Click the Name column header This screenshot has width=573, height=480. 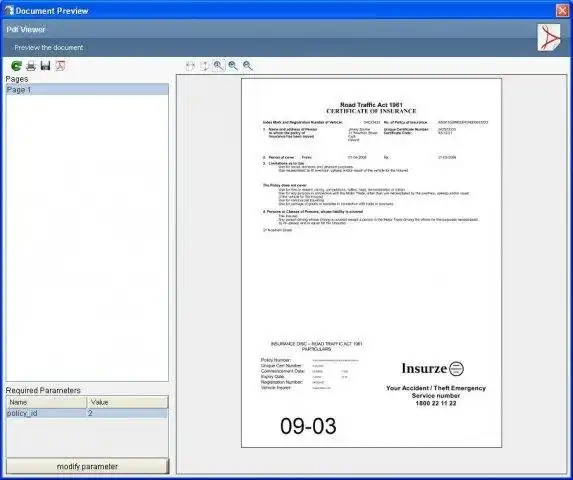46,402
